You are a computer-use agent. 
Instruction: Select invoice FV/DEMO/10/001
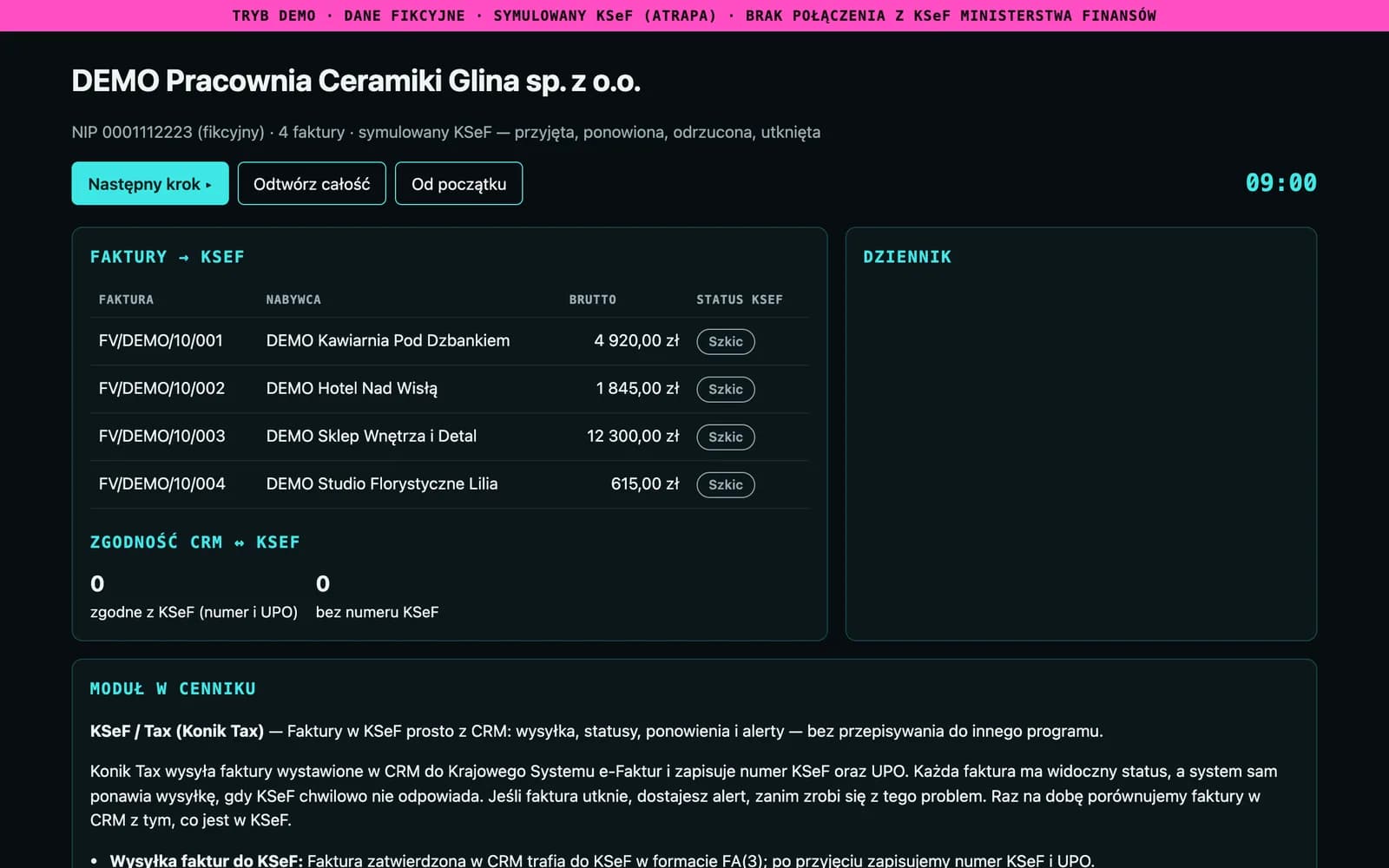click(x=449, y=341)
